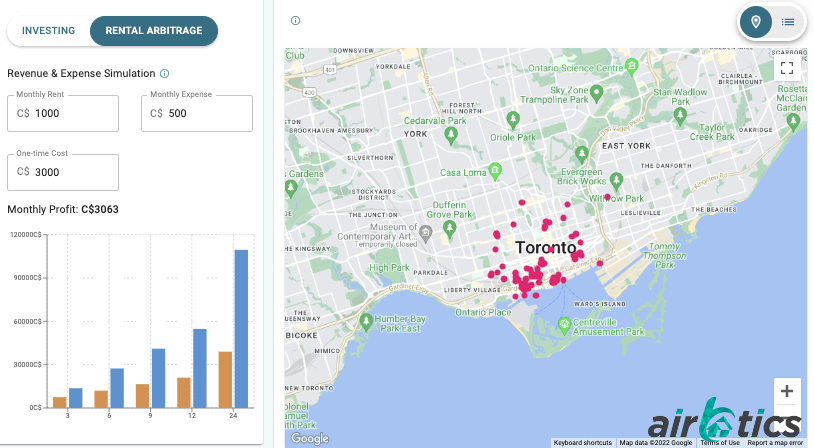Viewport: 814px width, 448px height.
Task: Select Rosetta McClain Gardens marker
Action: tap(793, 122)
